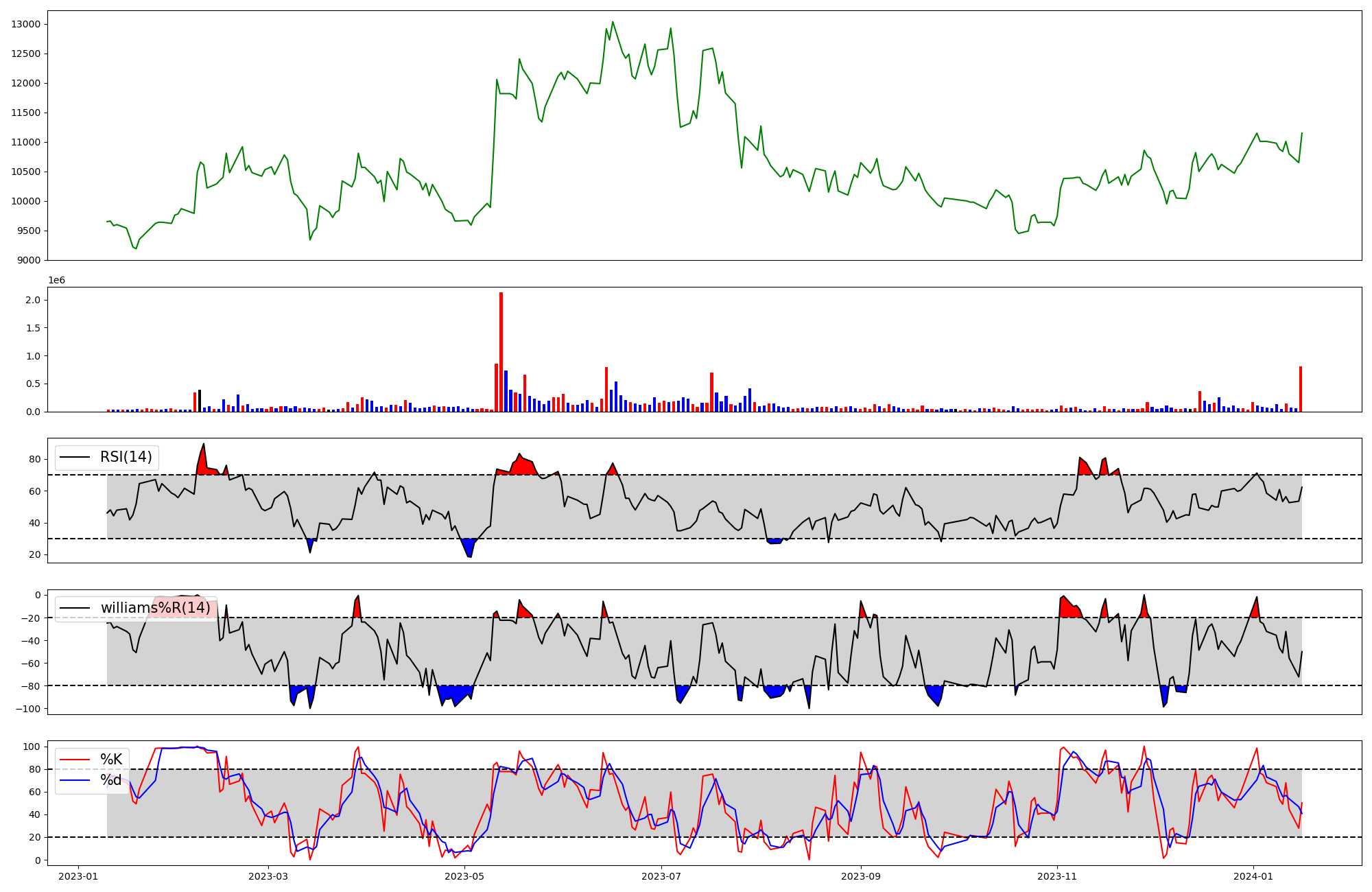Image resolution: width=1372 pixels, height=892 pixels.
Task: Click the tallest red volume bar
Action: [501, 352]
